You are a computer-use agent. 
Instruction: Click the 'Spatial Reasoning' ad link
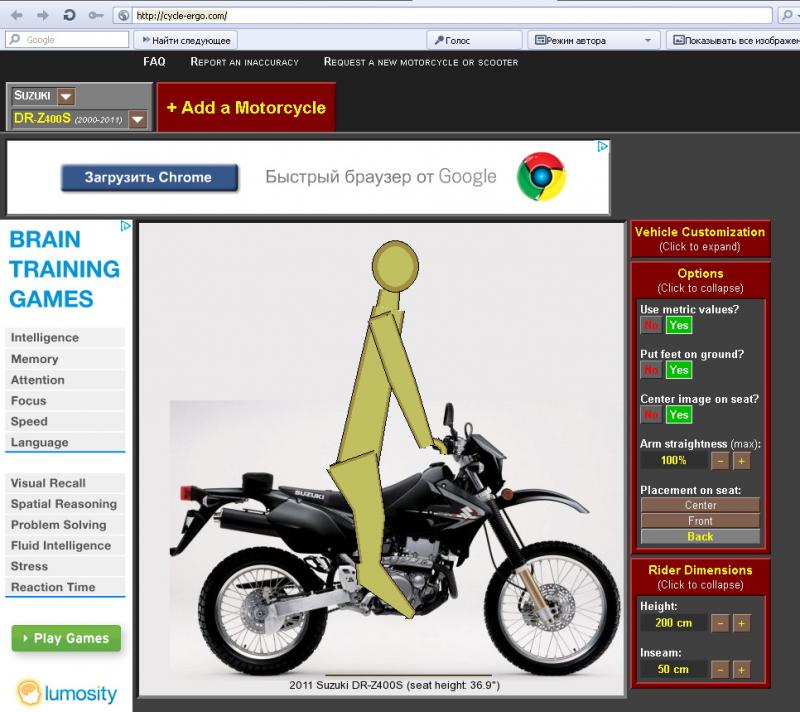pyautogui.click(x=65, y=504)
